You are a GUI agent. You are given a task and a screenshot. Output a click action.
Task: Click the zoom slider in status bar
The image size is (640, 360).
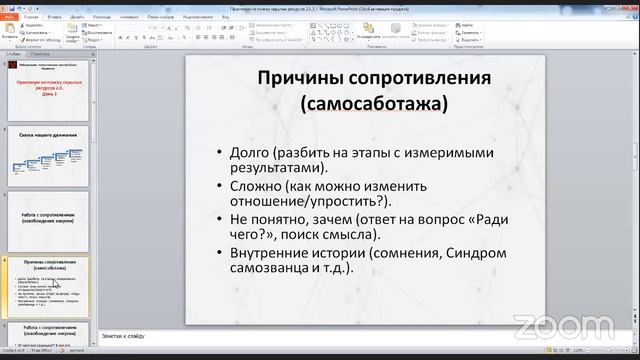(608, 350)
